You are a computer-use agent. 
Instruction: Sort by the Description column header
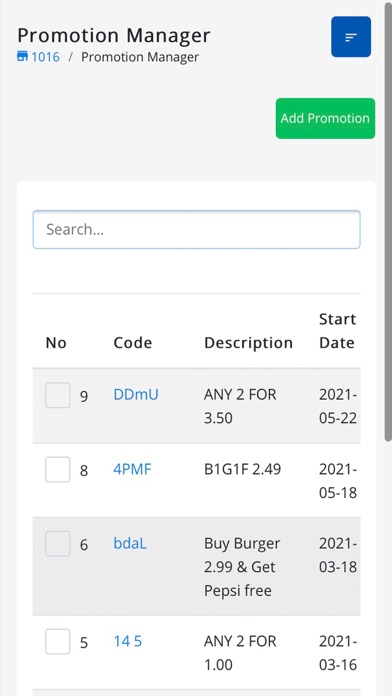coord(249,343)
